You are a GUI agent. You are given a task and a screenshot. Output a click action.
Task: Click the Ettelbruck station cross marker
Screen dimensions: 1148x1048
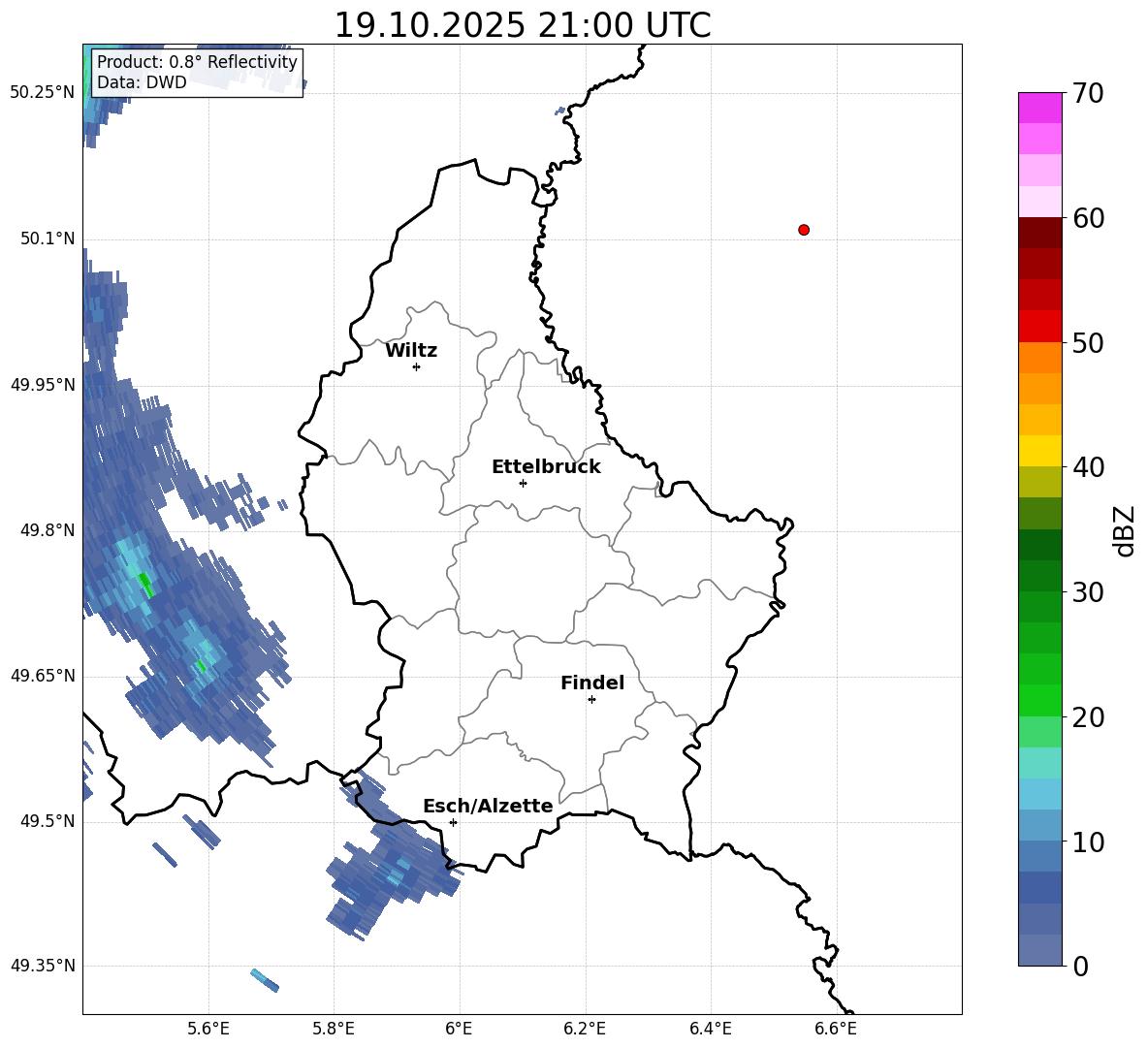pos(523,483)
